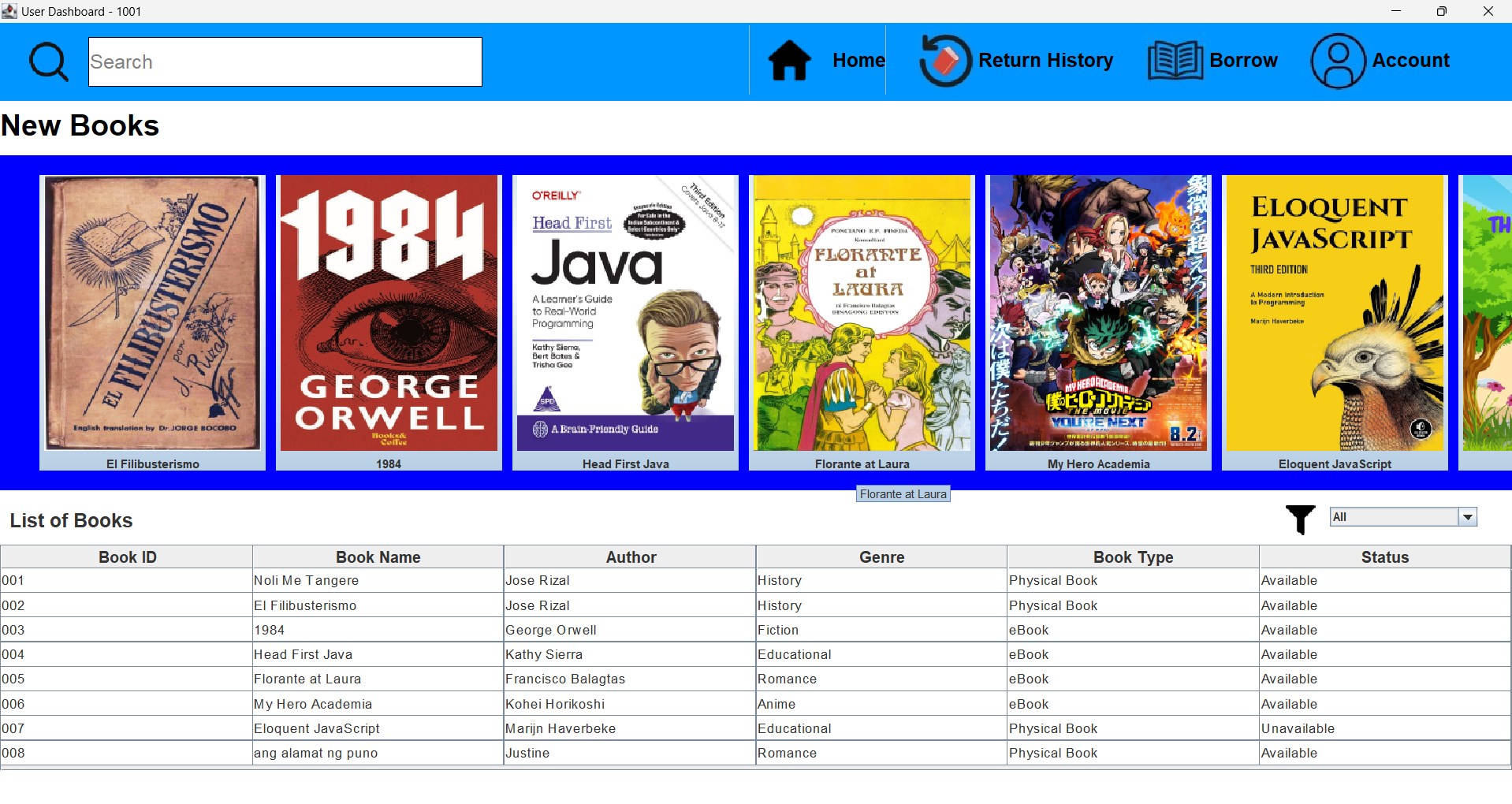Select the My Hero Academia cover
The image size is (1512, 804).
[1098, 313]
